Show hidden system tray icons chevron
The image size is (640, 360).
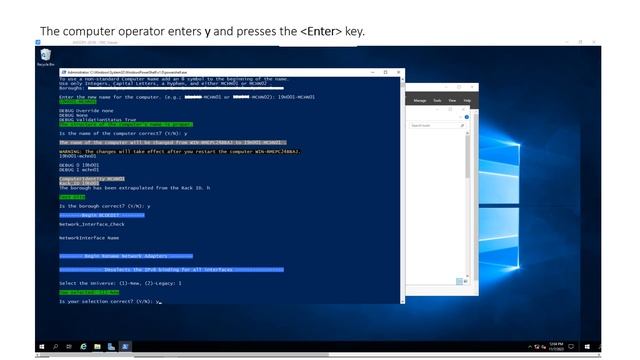pos(530,347)
